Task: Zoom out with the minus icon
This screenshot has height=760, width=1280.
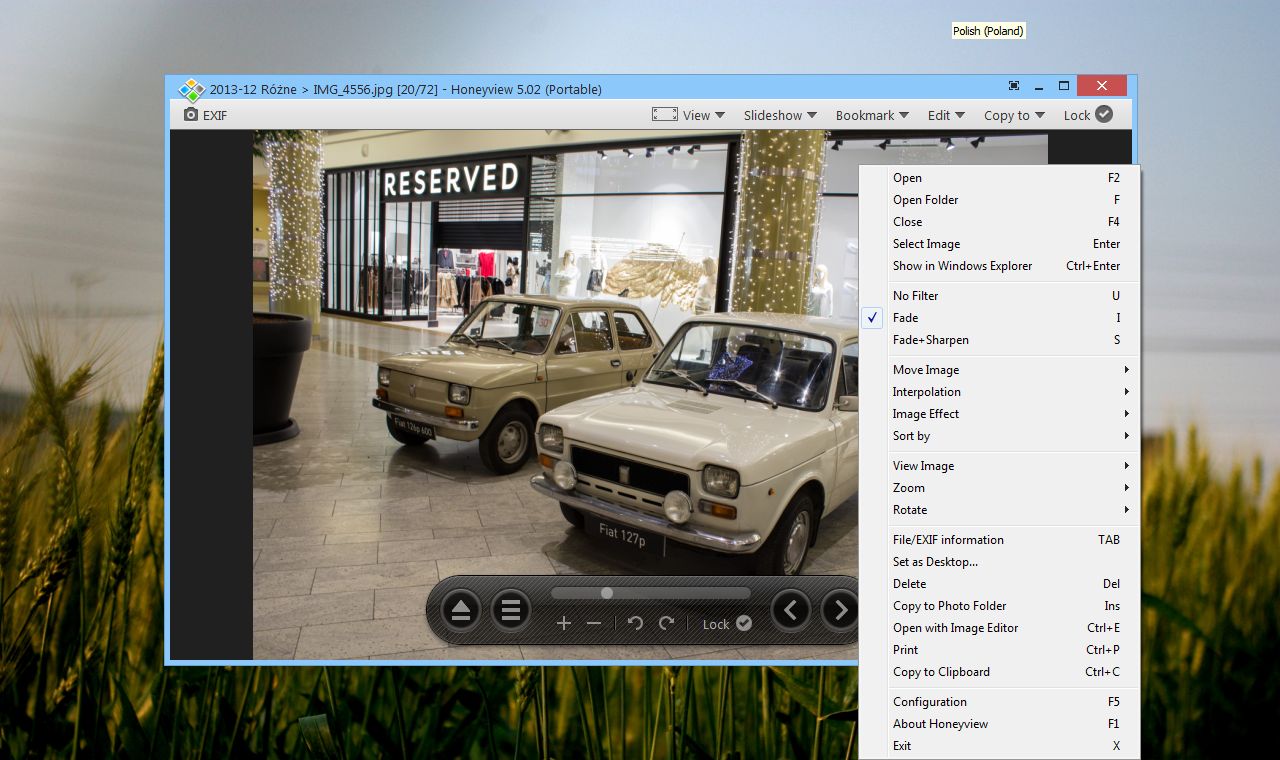Action: tap(594, 623)
